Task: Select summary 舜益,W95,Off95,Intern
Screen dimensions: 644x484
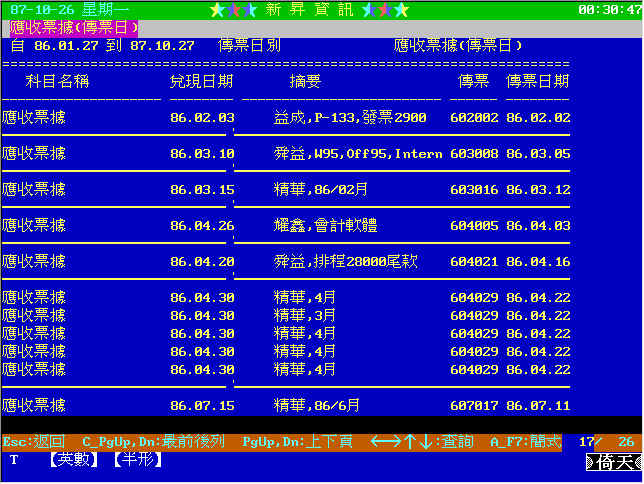Action: coord(358,154)
